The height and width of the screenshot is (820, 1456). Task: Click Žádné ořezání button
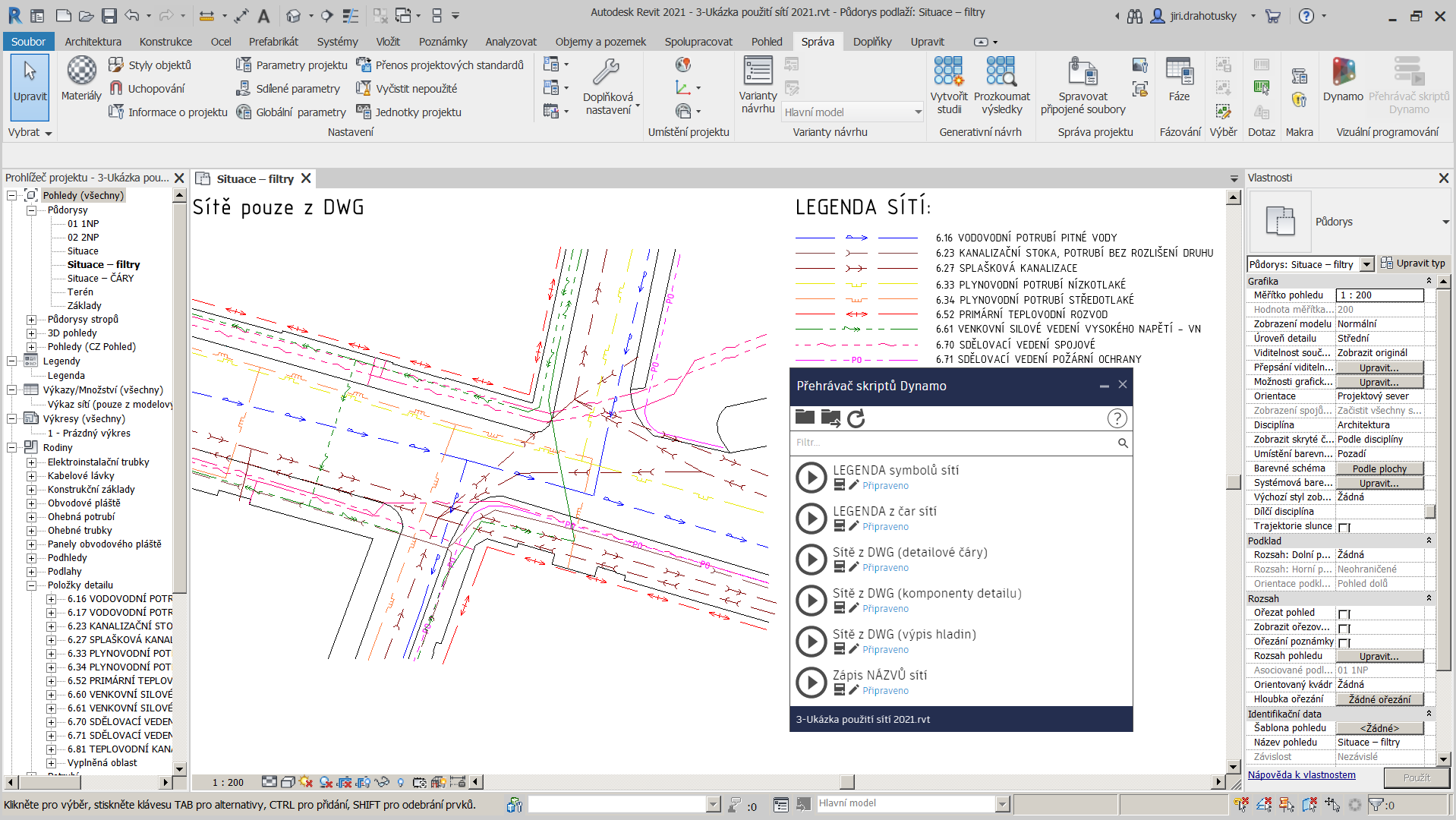(1379, 700)
